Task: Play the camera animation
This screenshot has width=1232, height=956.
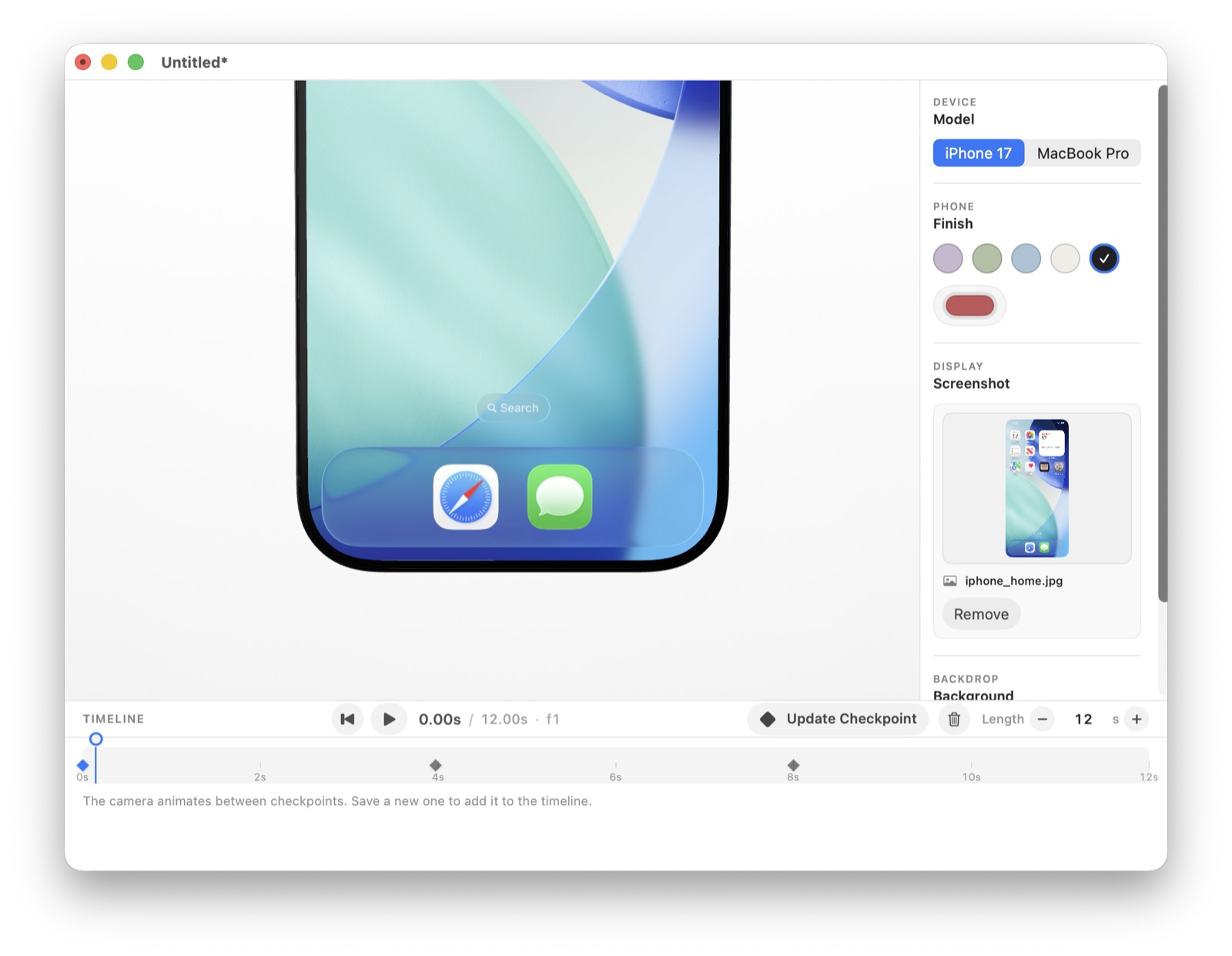Action: point(389,720)
